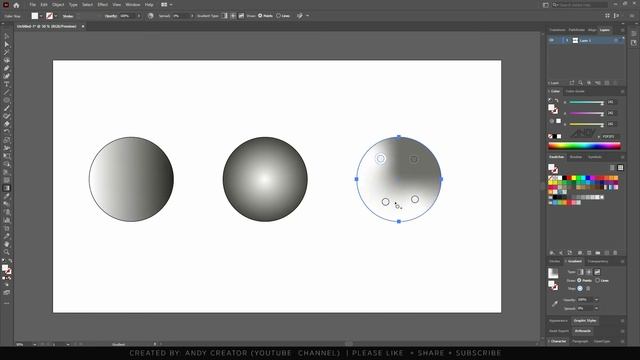Select Radial gradient in the Gradient panel

coord(589,272)
